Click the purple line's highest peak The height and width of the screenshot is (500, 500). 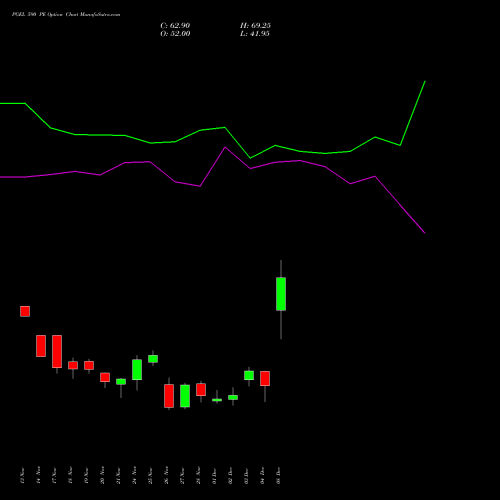225,147
